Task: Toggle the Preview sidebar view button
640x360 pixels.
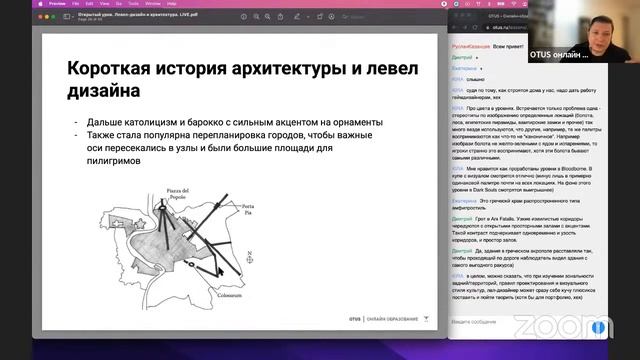Action: pos(67,17)
